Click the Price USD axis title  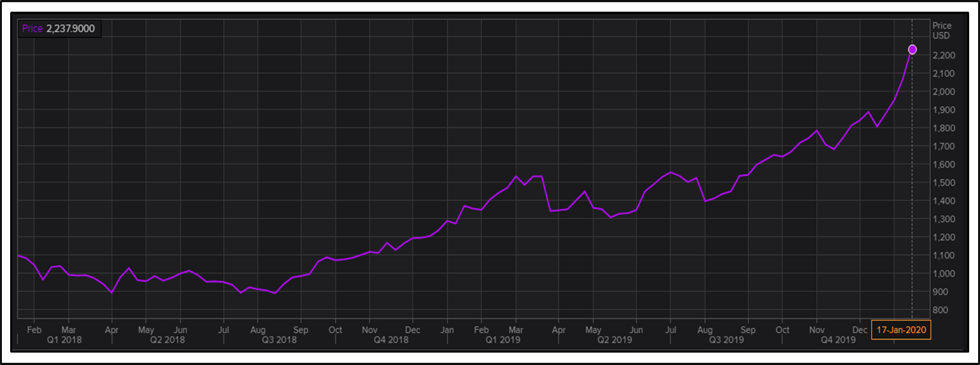pyautogui.click(x=941, y=31)
